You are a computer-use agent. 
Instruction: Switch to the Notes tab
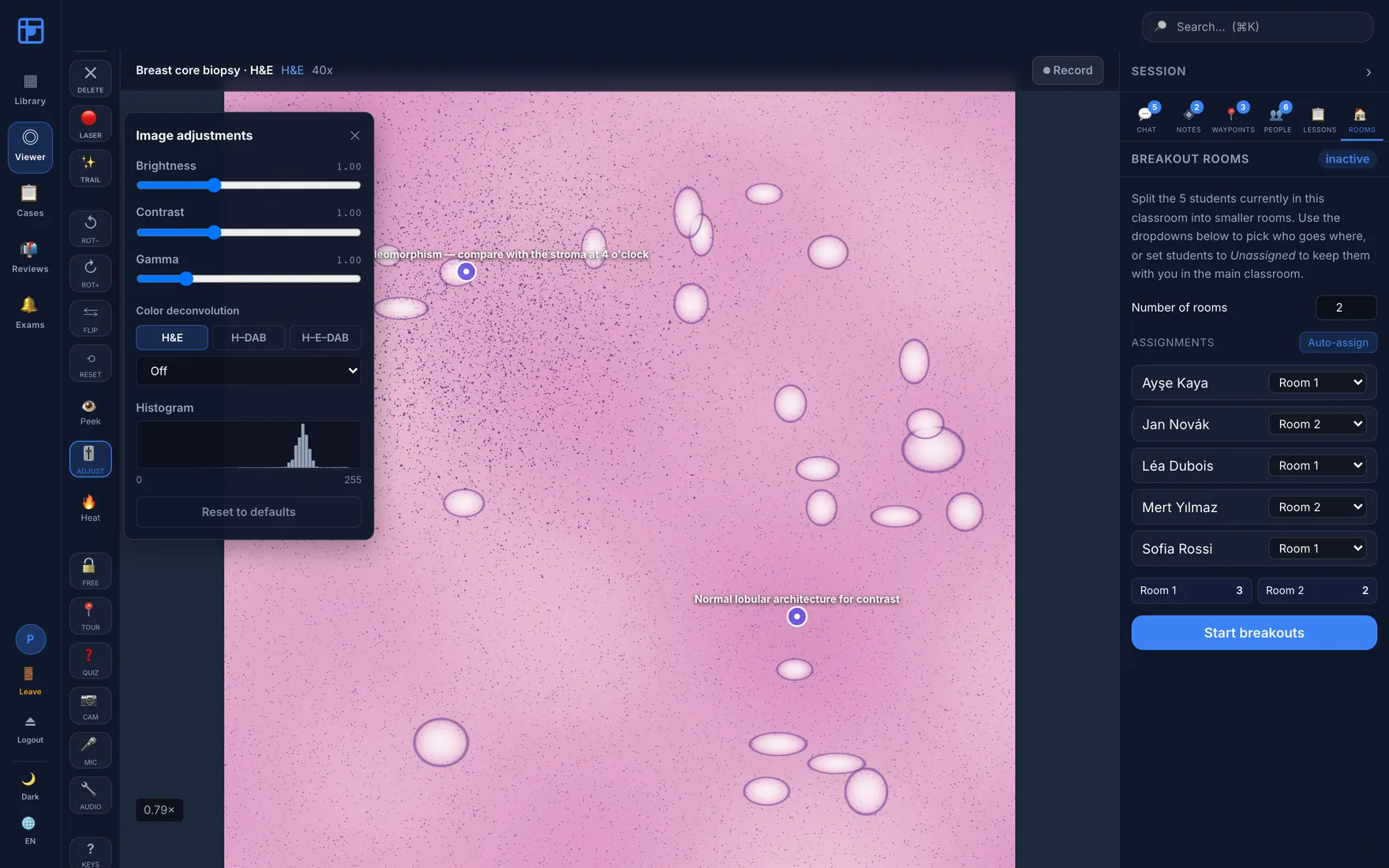pyautogui.click(x=1189, y=119)
